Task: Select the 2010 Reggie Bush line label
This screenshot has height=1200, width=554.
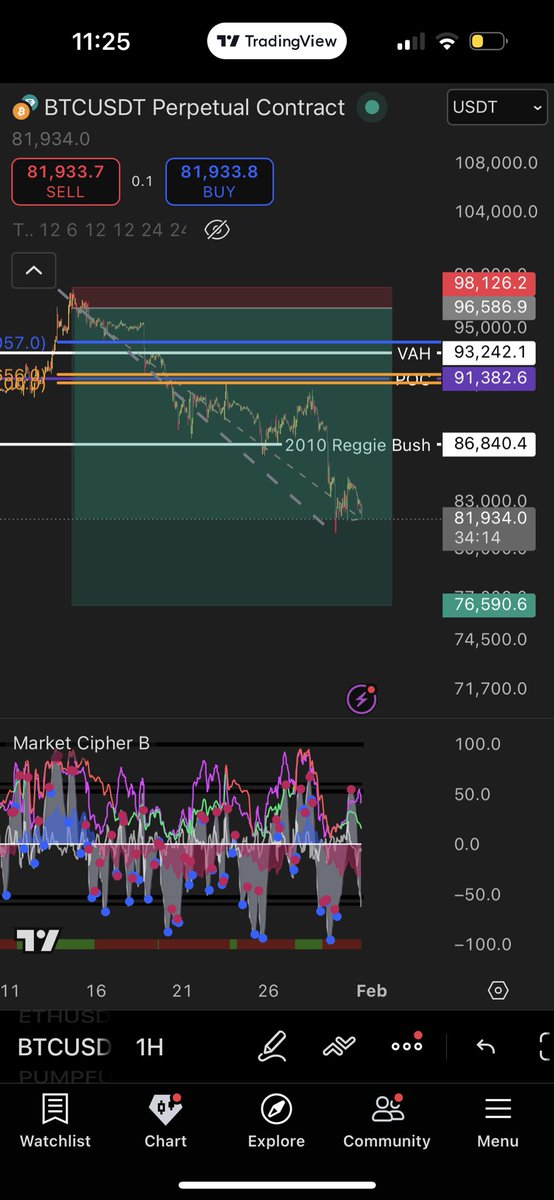Action: (x=357, y=444)
